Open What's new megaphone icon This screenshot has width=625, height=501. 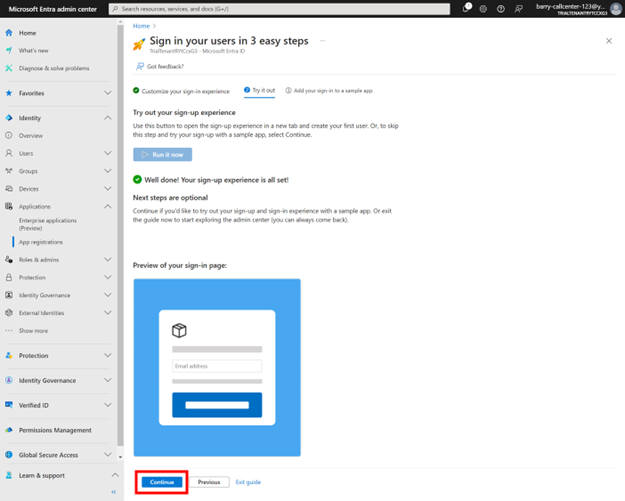pyautogui.click(x=9, y=51)
